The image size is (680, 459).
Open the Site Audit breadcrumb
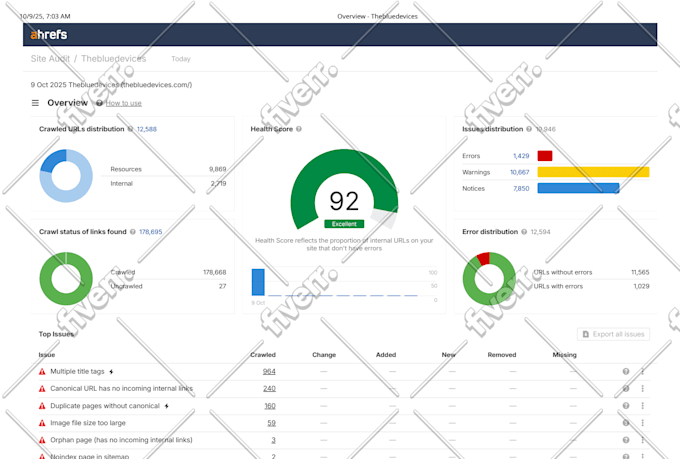50,59
